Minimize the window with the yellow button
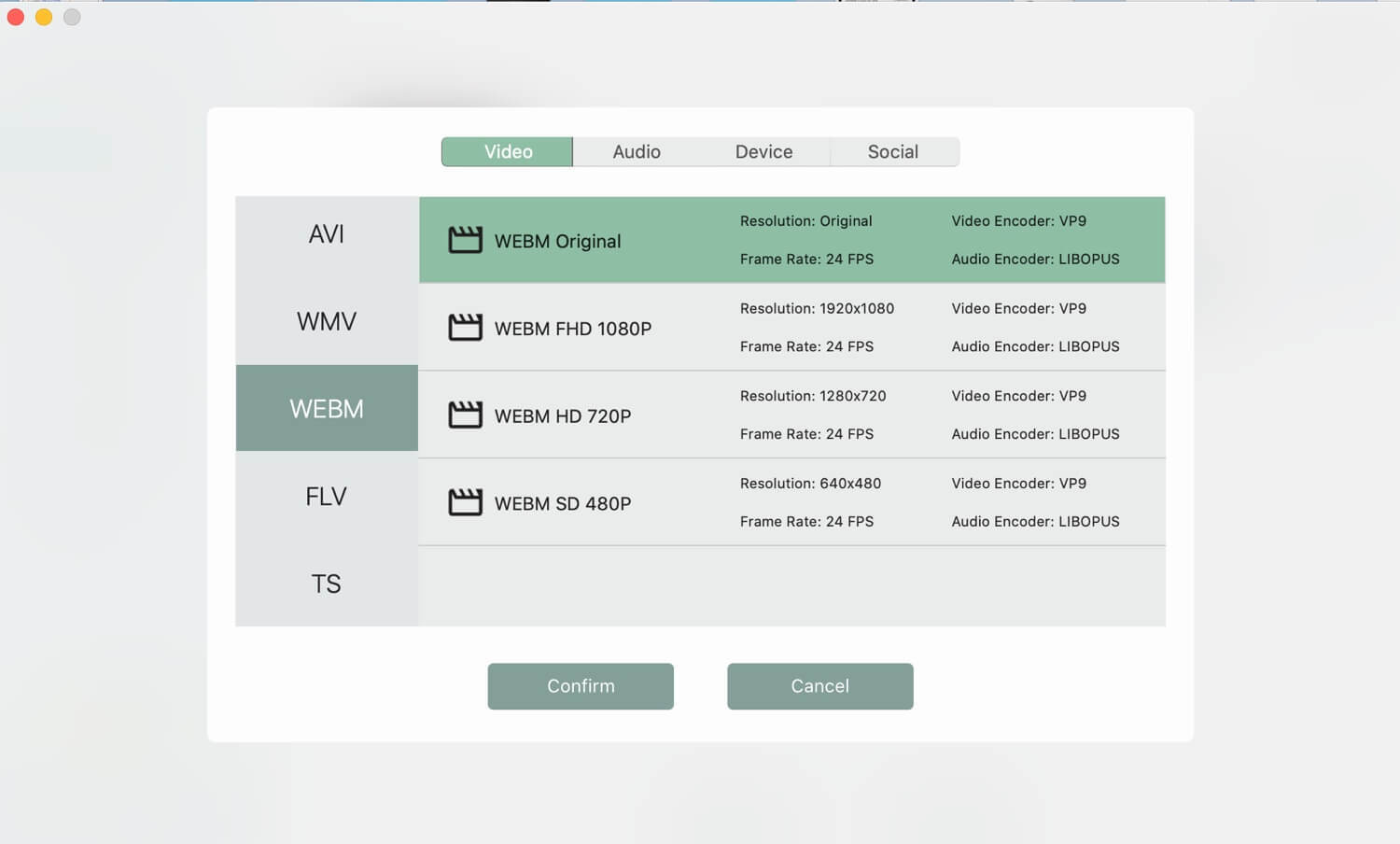 tap(43, 17)
